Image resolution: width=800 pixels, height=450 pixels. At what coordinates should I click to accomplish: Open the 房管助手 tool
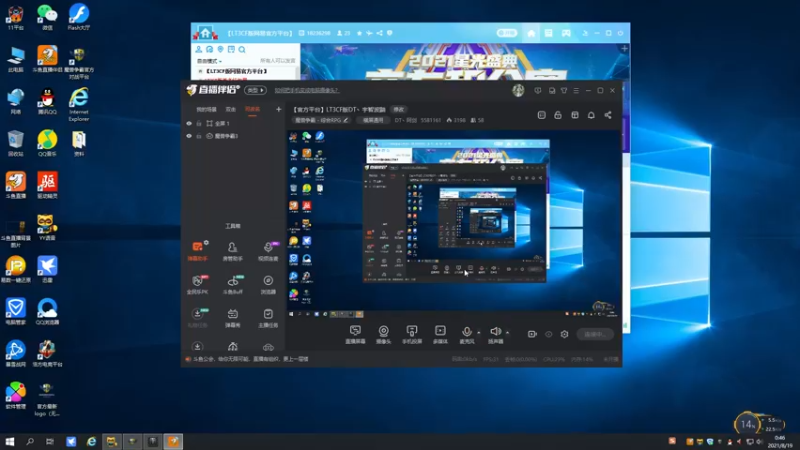click(233, 251)
